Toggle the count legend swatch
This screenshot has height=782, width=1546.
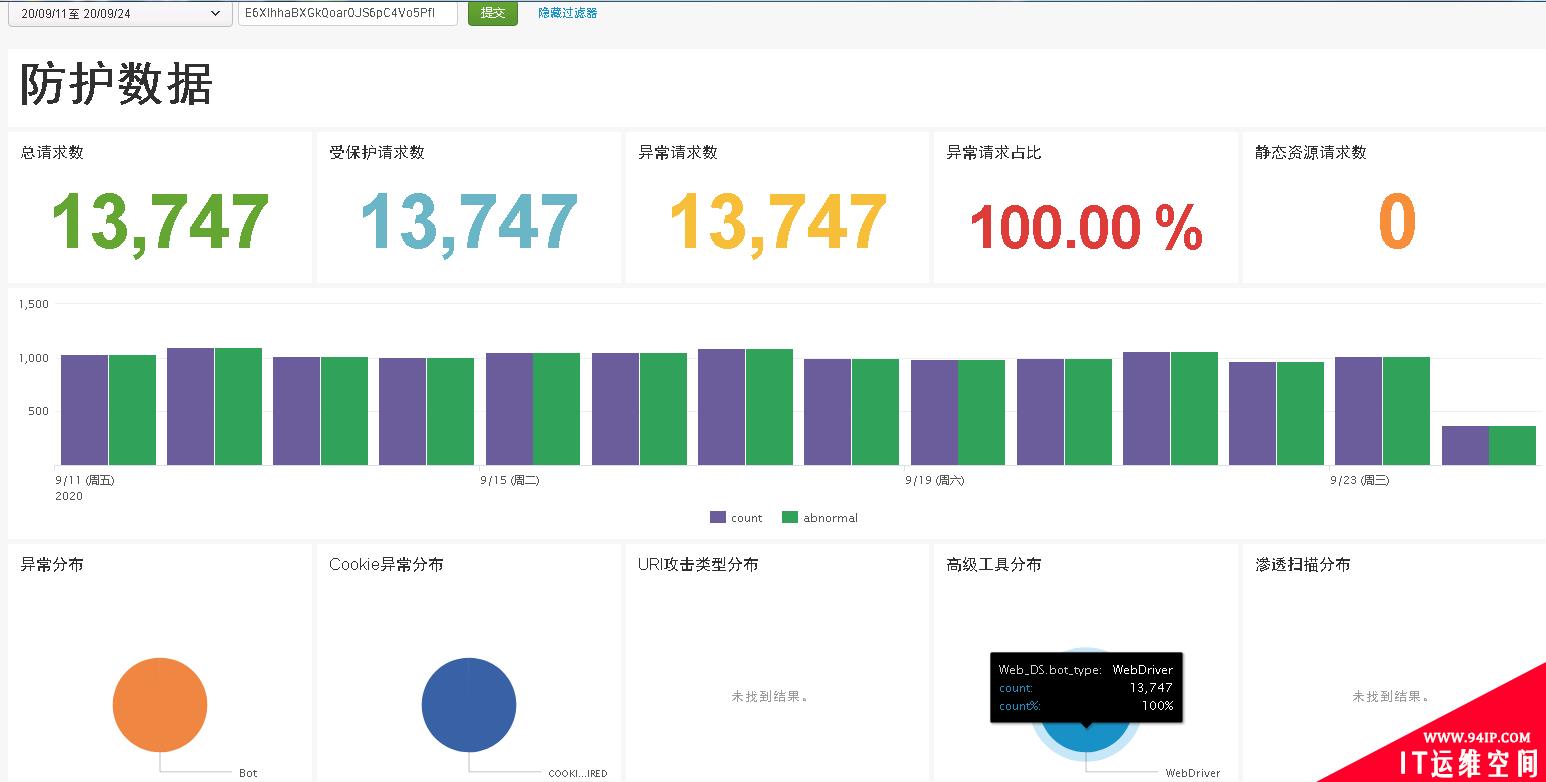point(718,517)
